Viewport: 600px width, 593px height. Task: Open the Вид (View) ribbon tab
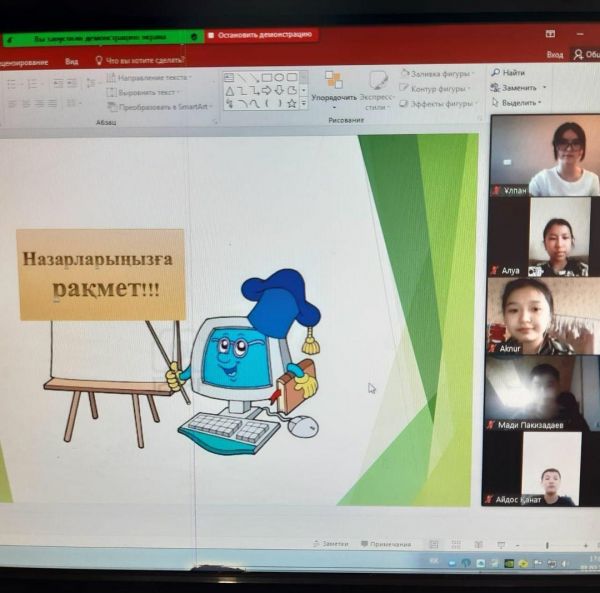[x=71, y=61]
